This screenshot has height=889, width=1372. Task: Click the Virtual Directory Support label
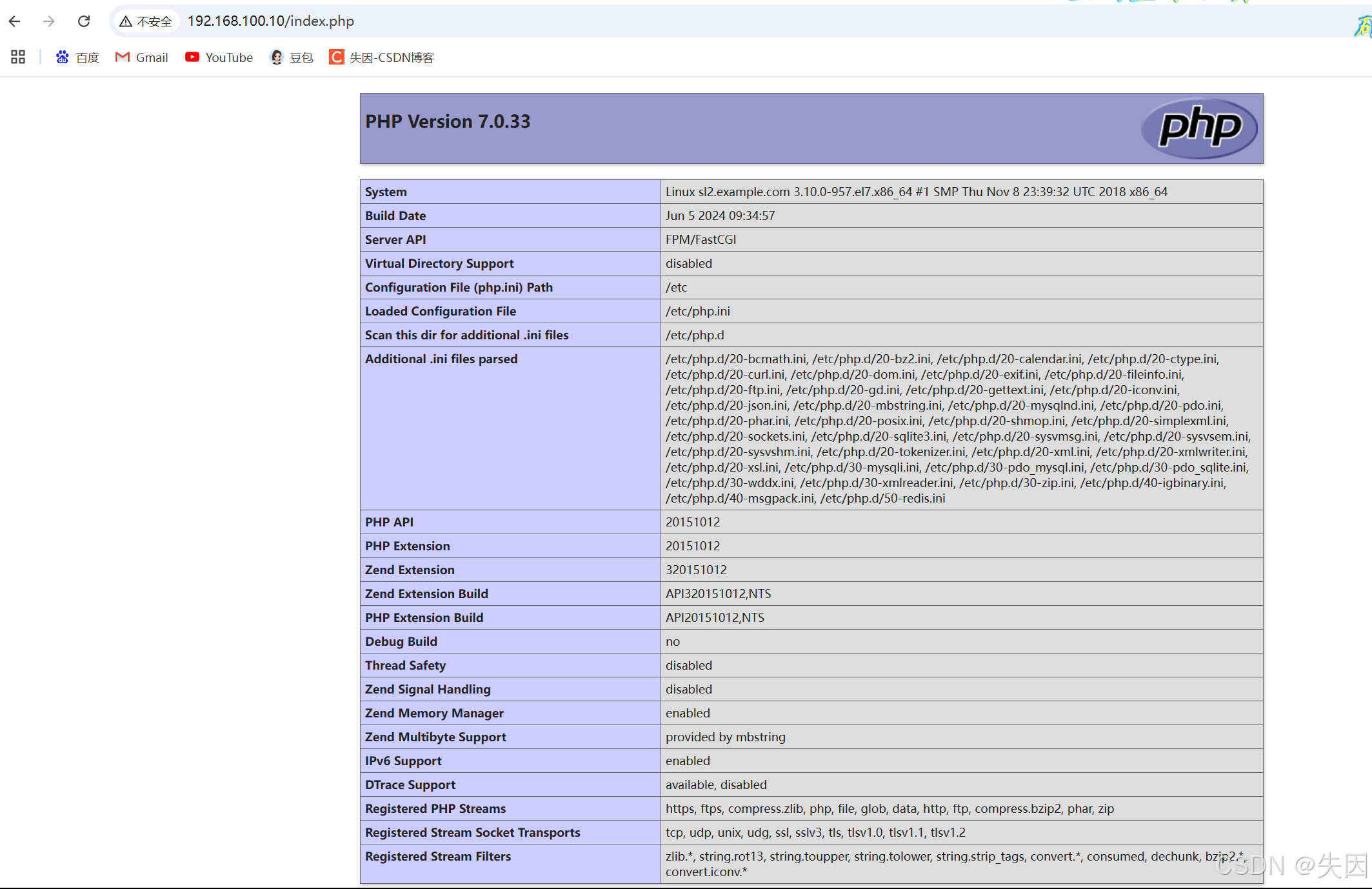tap(439, 263)
